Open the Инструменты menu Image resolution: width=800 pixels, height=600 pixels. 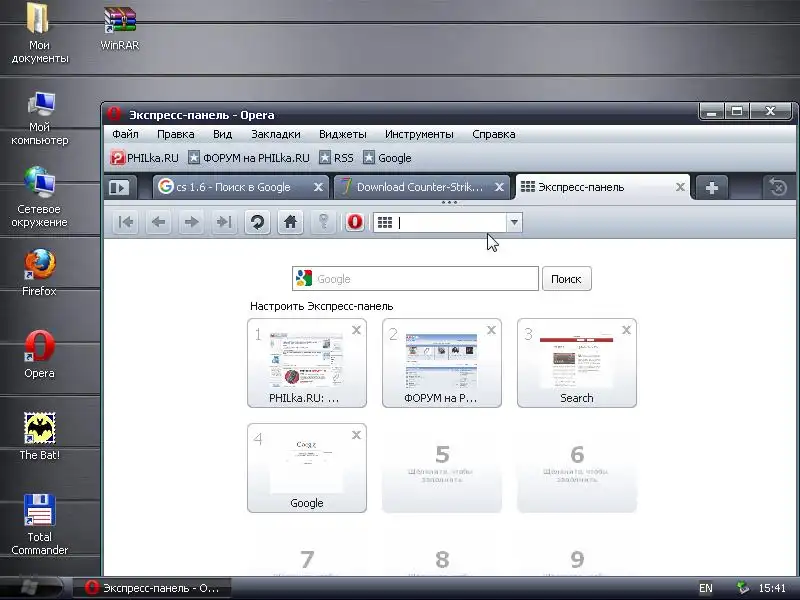[419, 134]
